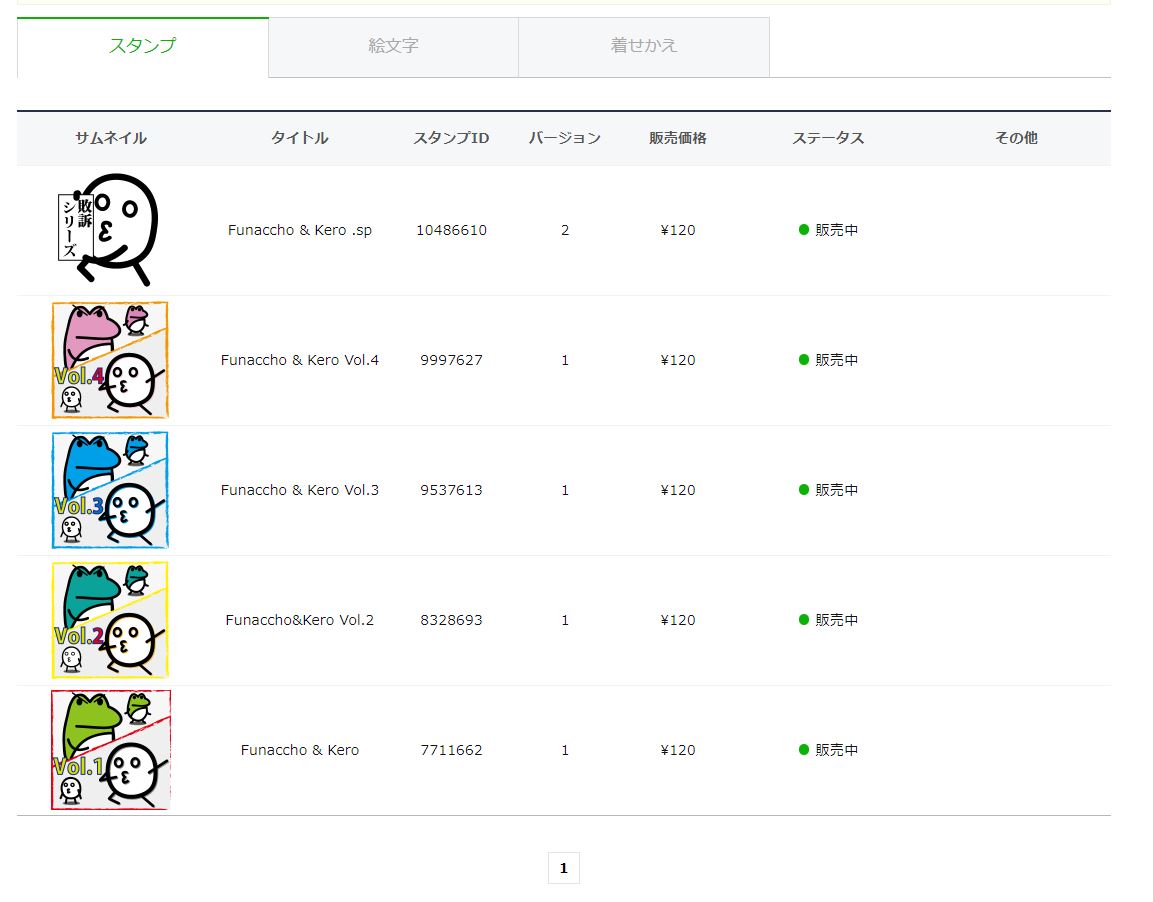Open the Vol.2 teal frog thumbnail
This screenshot has width=1153, height=902.
pos(110,620)
